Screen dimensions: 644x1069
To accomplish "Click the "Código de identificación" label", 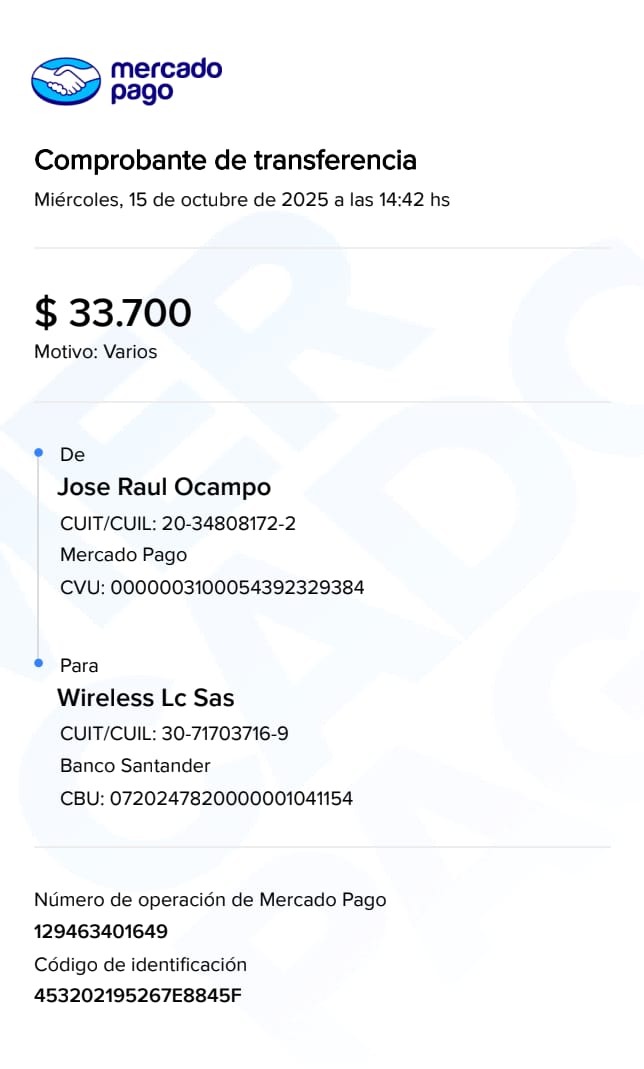I will click(140, 965).
